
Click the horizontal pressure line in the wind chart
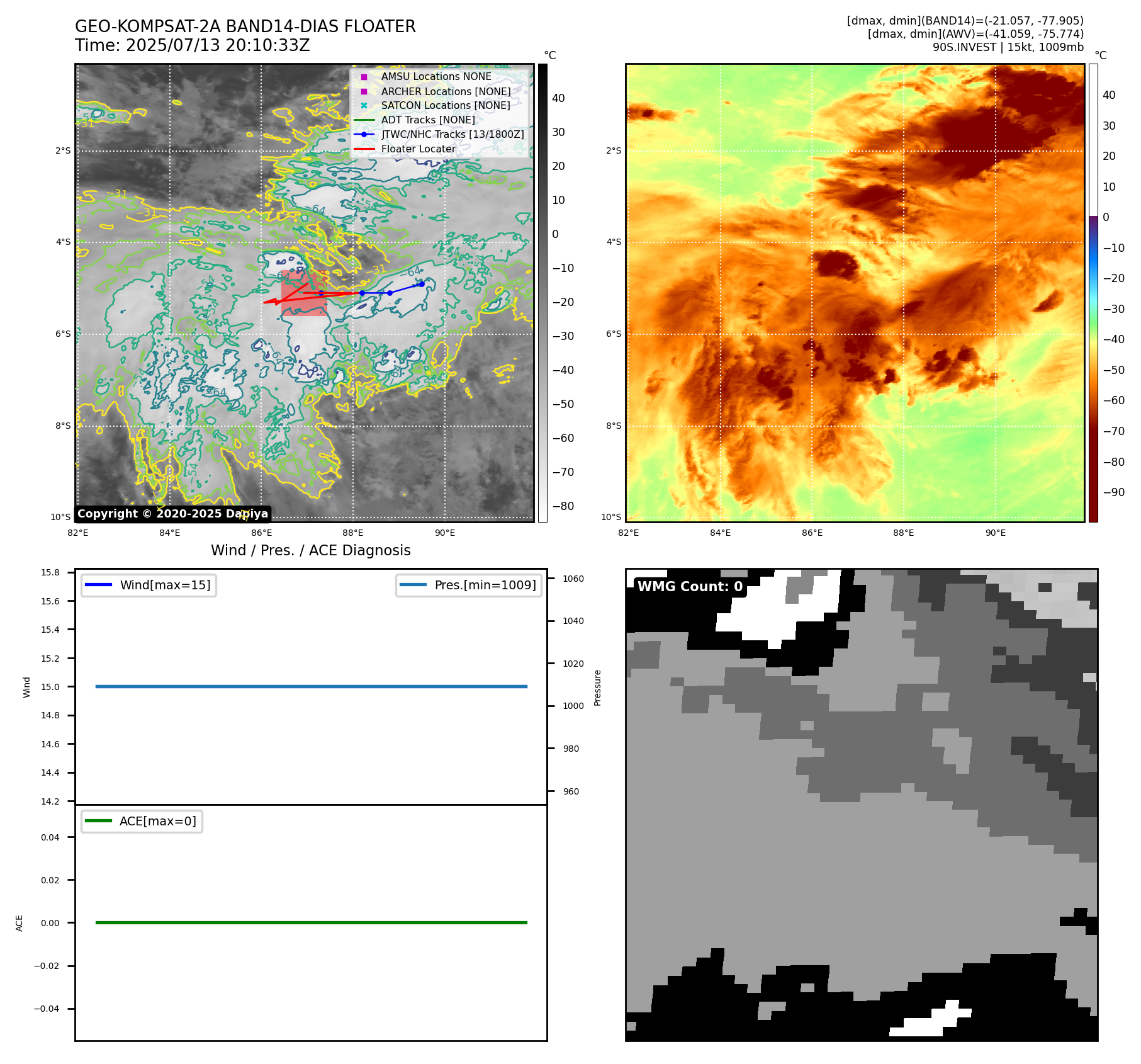(311, 686)
